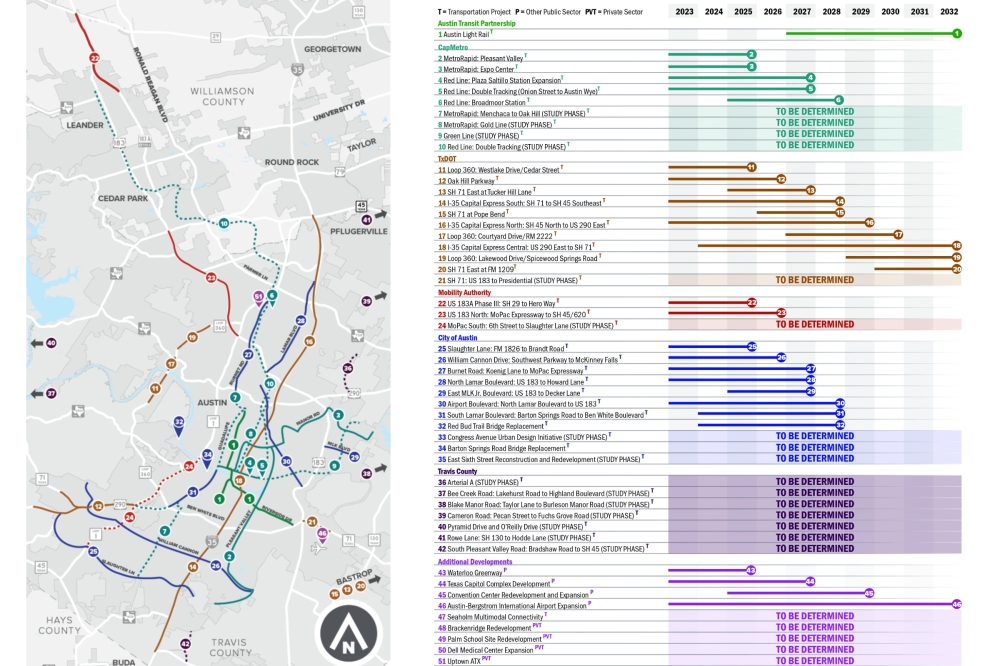Click the purple pin labeled 51
Image resolution: width=1000 pixels, height=666 pixels.
click(x=258, y=298)
